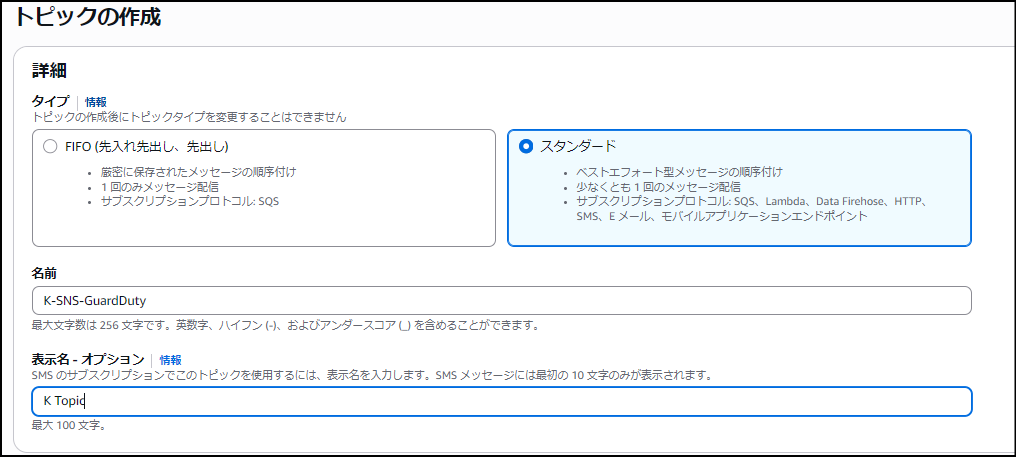Select the スタンダード radio button
The width and height of the screenshot is (1016, 457).
[x=526, y=146]
